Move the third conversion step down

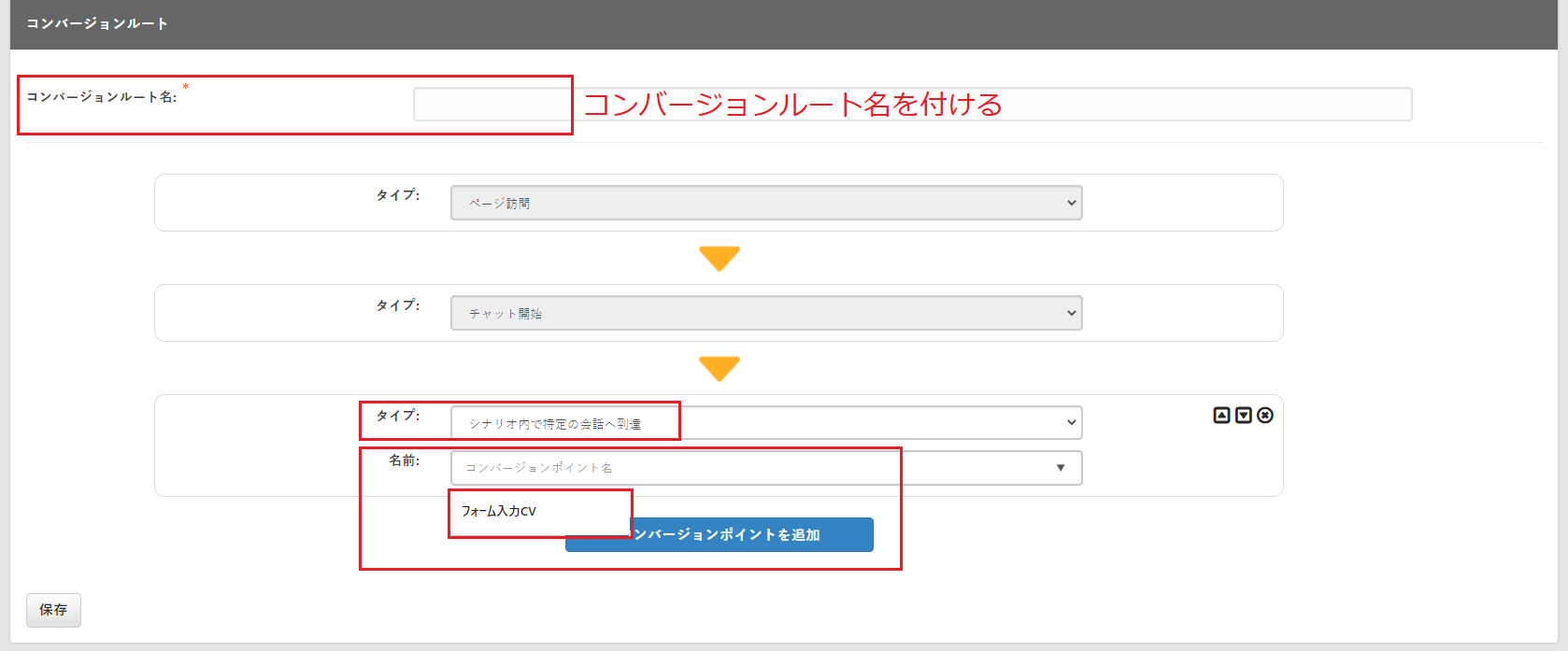coord(1243,416)
